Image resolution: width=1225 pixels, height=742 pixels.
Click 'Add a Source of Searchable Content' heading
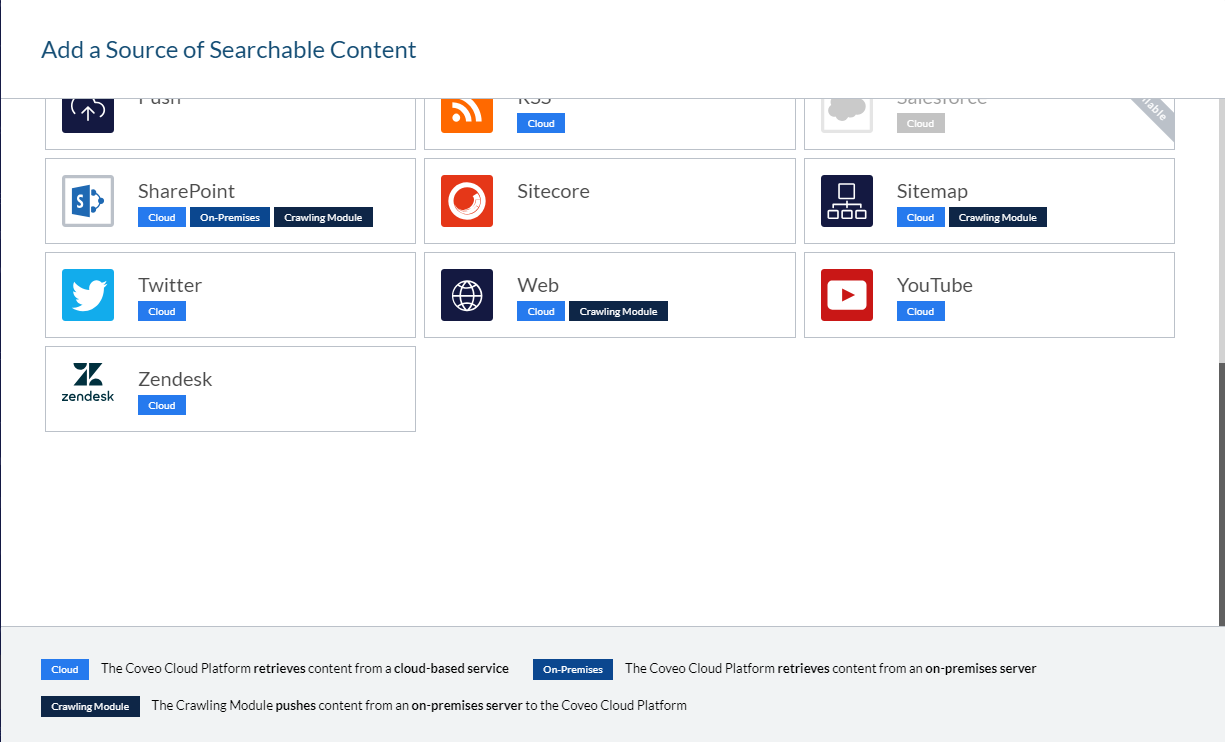(x=229, y=49)
